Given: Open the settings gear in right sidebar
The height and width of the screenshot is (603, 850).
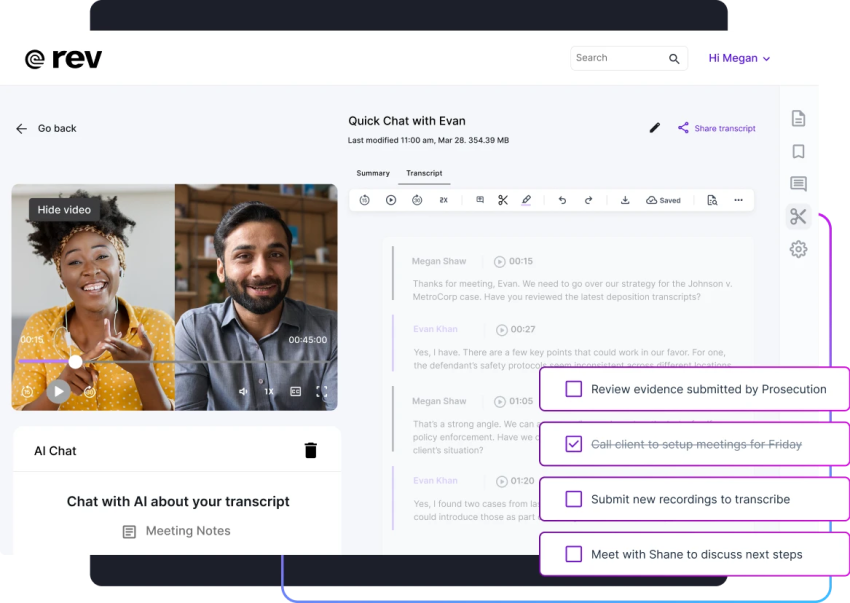Looking at the screenshot, I should coord(798,249).
